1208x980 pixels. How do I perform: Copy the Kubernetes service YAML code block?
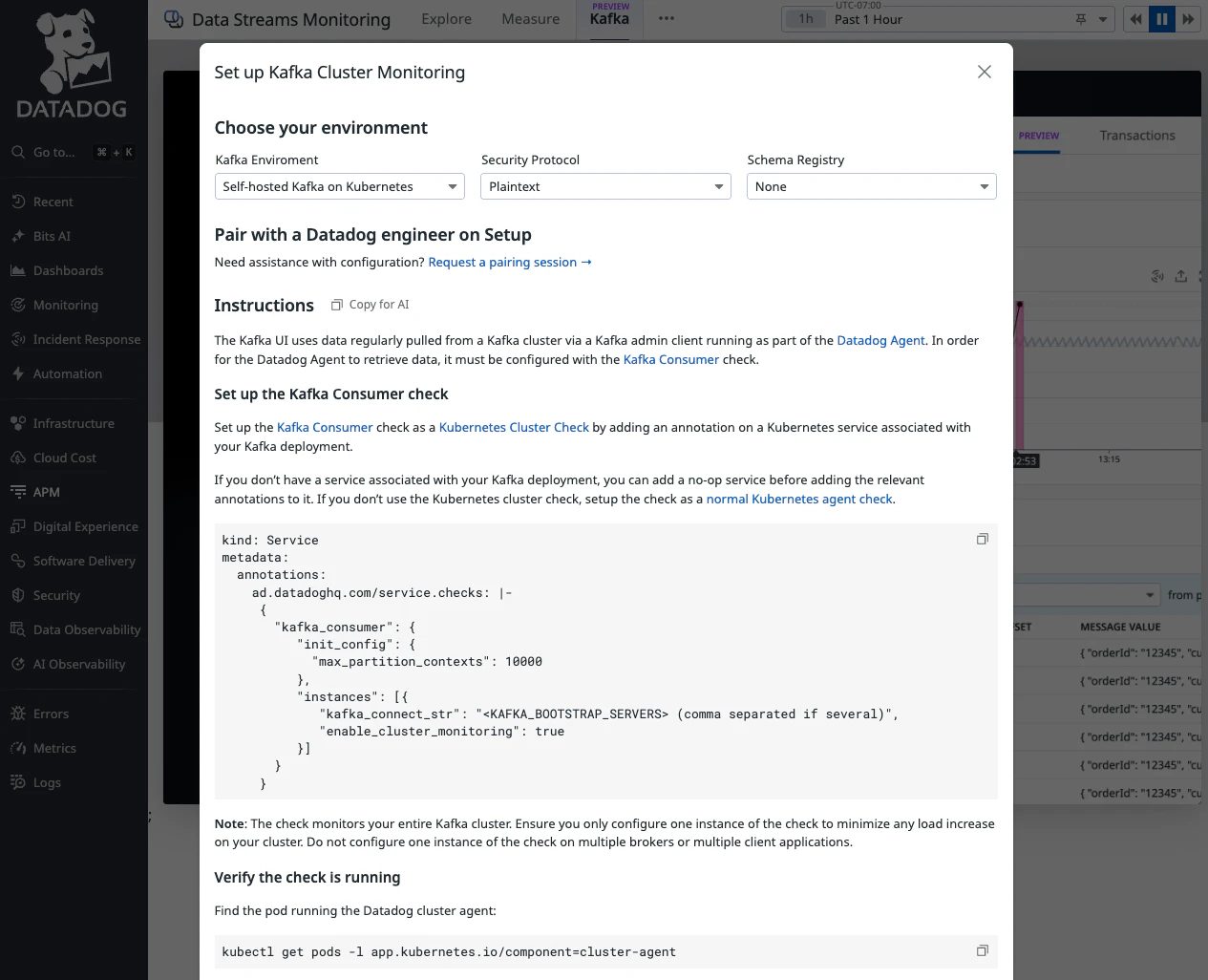982,540
